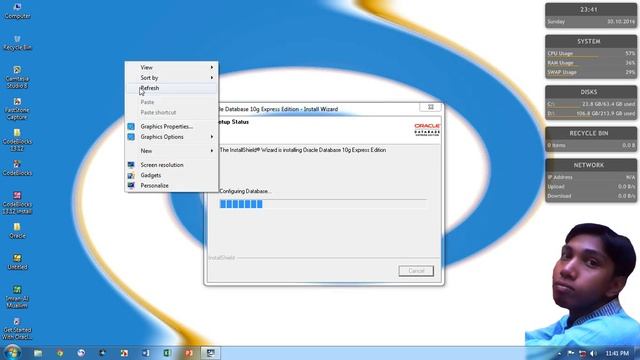Click the active installer taskbar button
The image size is (640, 360).
point(210,353)
